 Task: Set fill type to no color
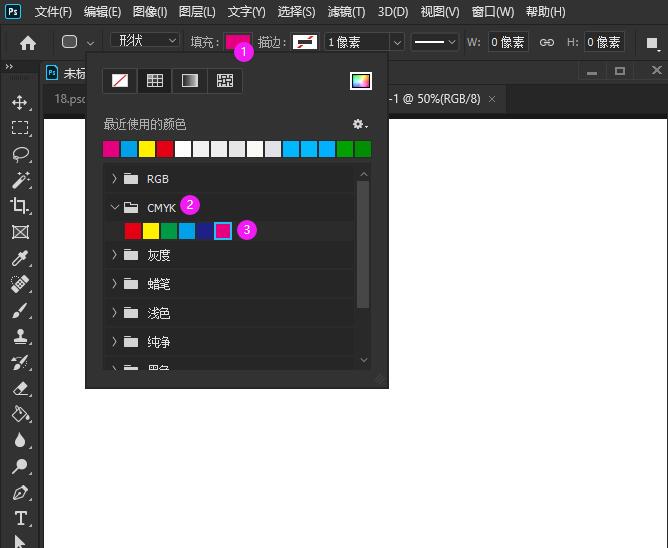pyautogui.click(x=120, y=81)
